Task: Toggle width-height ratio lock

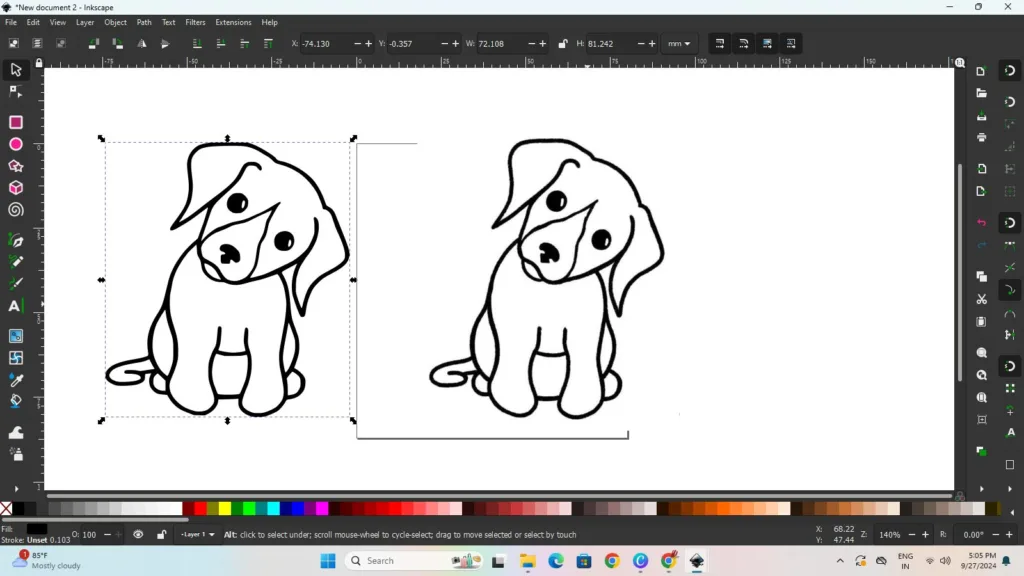Action: coord(563,44)
